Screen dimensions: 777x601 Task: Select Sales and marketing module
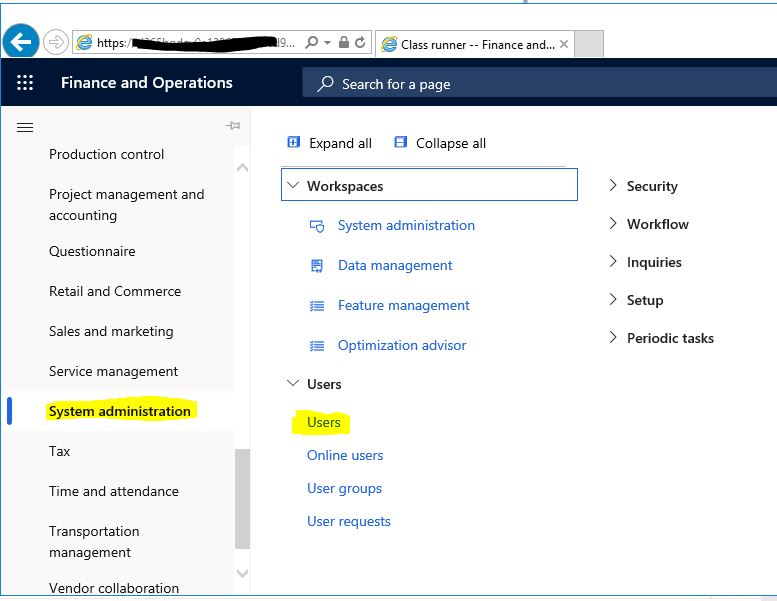tap(111, 331)
